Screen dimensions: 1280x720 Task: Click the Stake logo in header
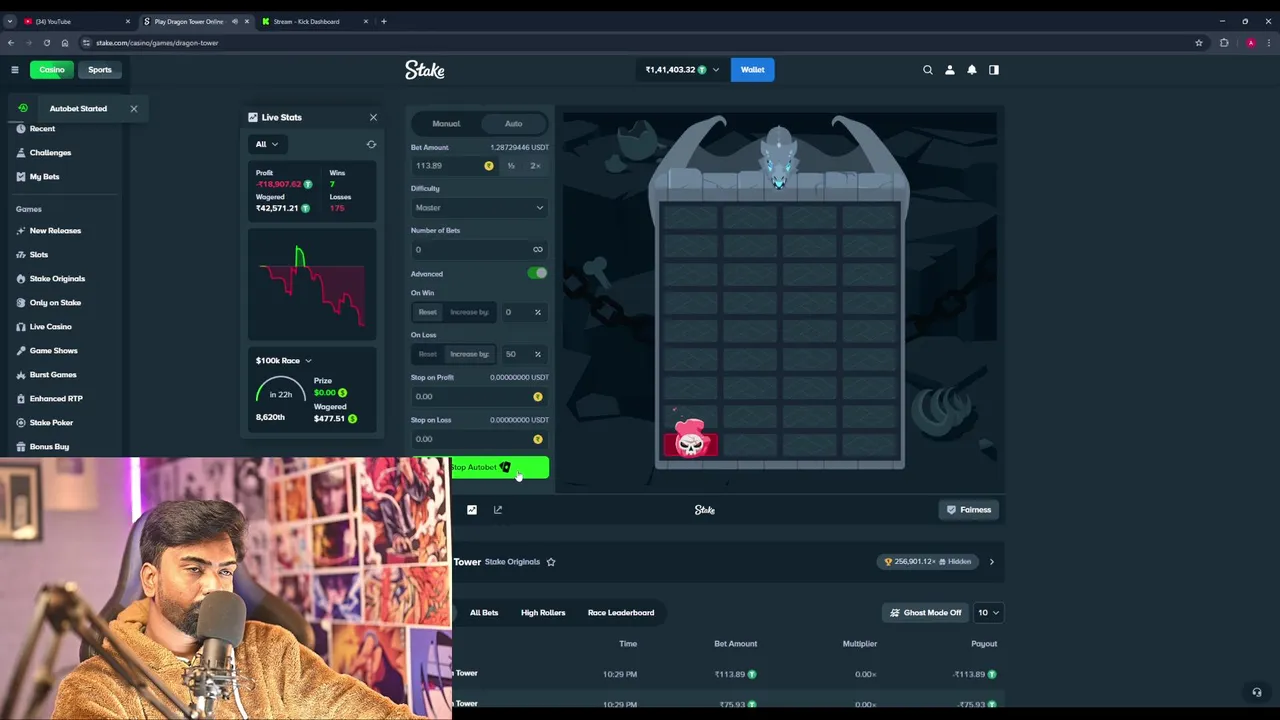(425, 70)
